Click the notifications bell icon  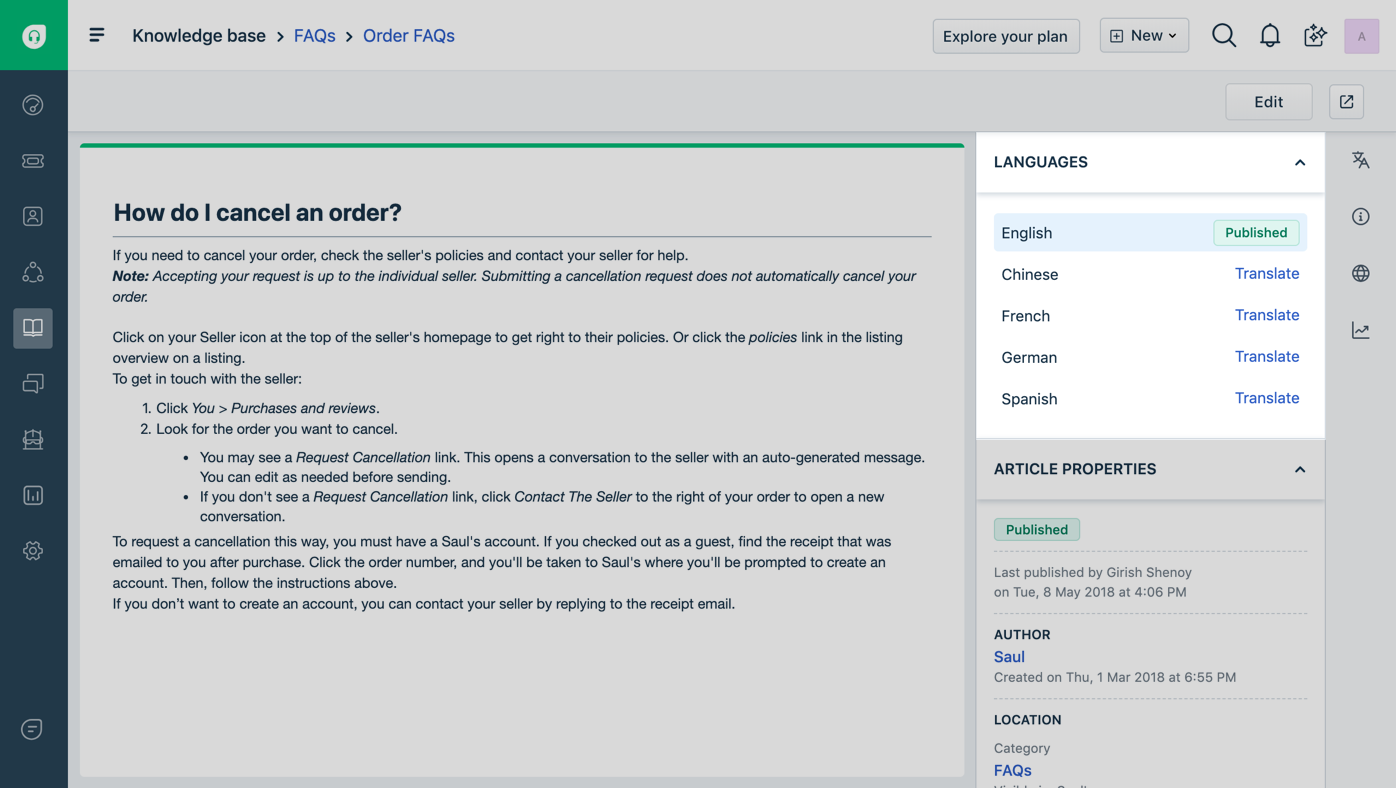coord(1270,36)
